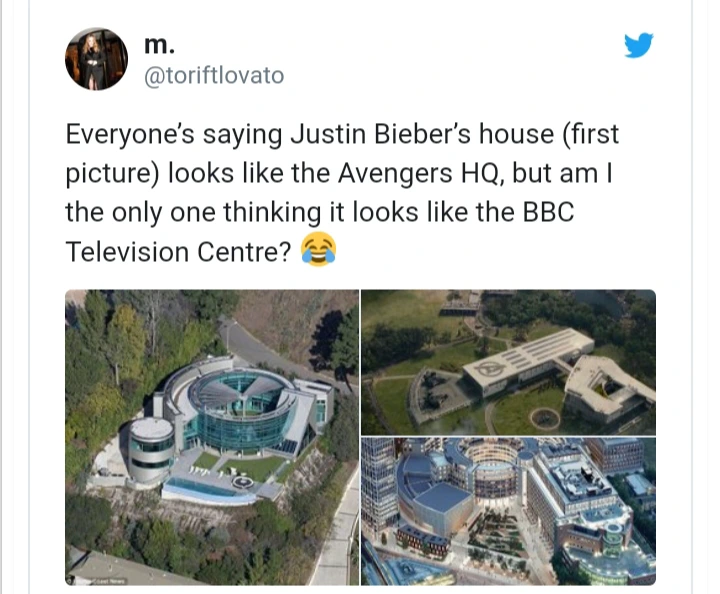The width and height of the screenshot is (720, 594).
Task: Open the BBC Television Centre photo
Action: pyautogui.click(x=508, y=511)
